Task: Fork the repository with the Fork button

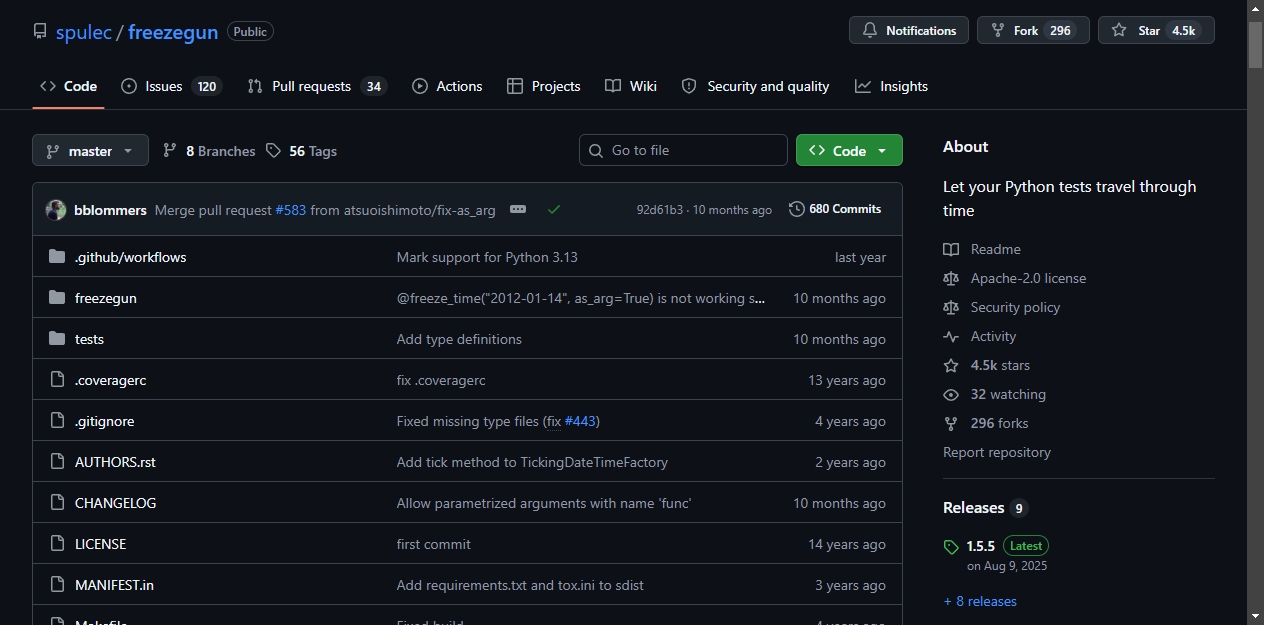Action: pos(1033,30)
